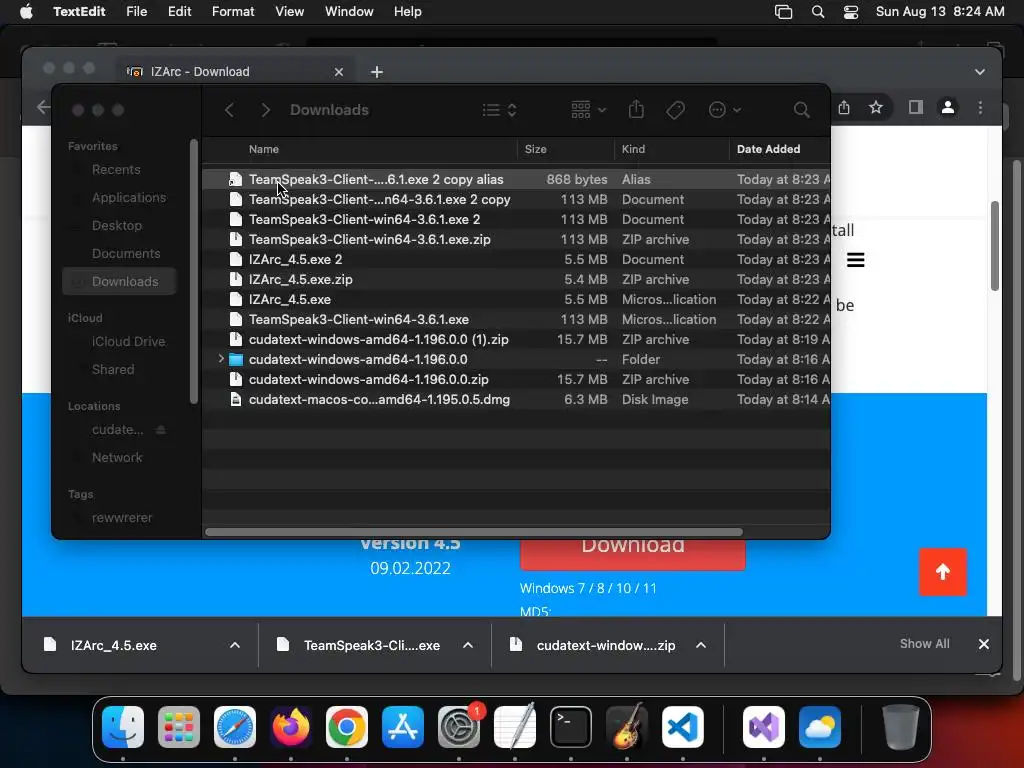Open the Format menu
The height and width of the screenshot is (768, 1024).
click(x=233, y=12)
